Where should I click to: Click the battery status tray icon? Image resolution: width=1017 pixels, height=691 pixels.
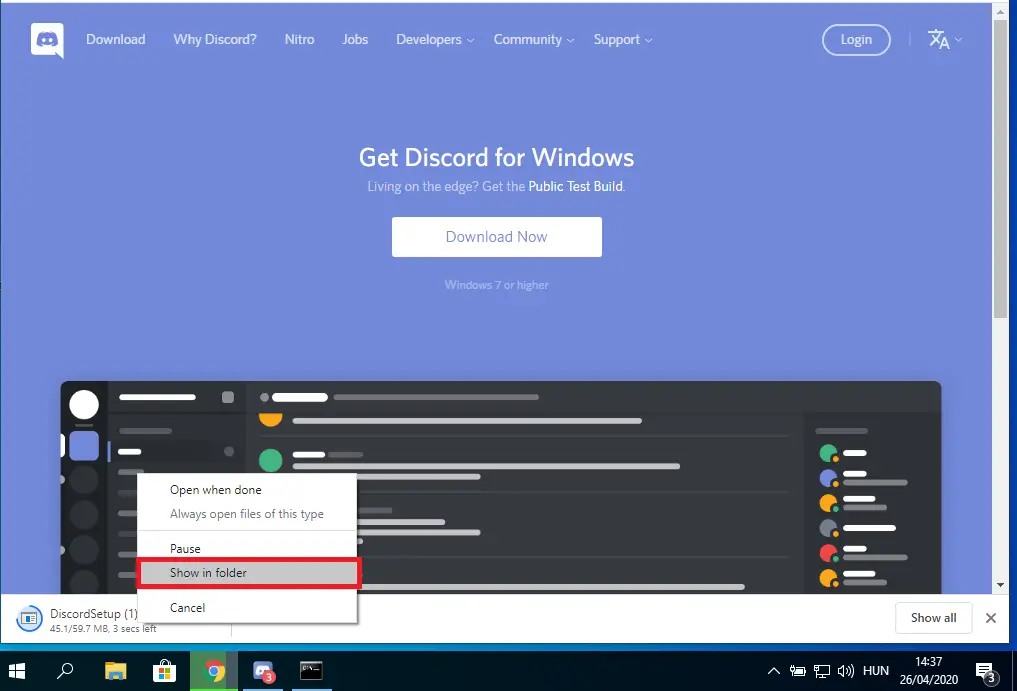[x=798, y=671]
